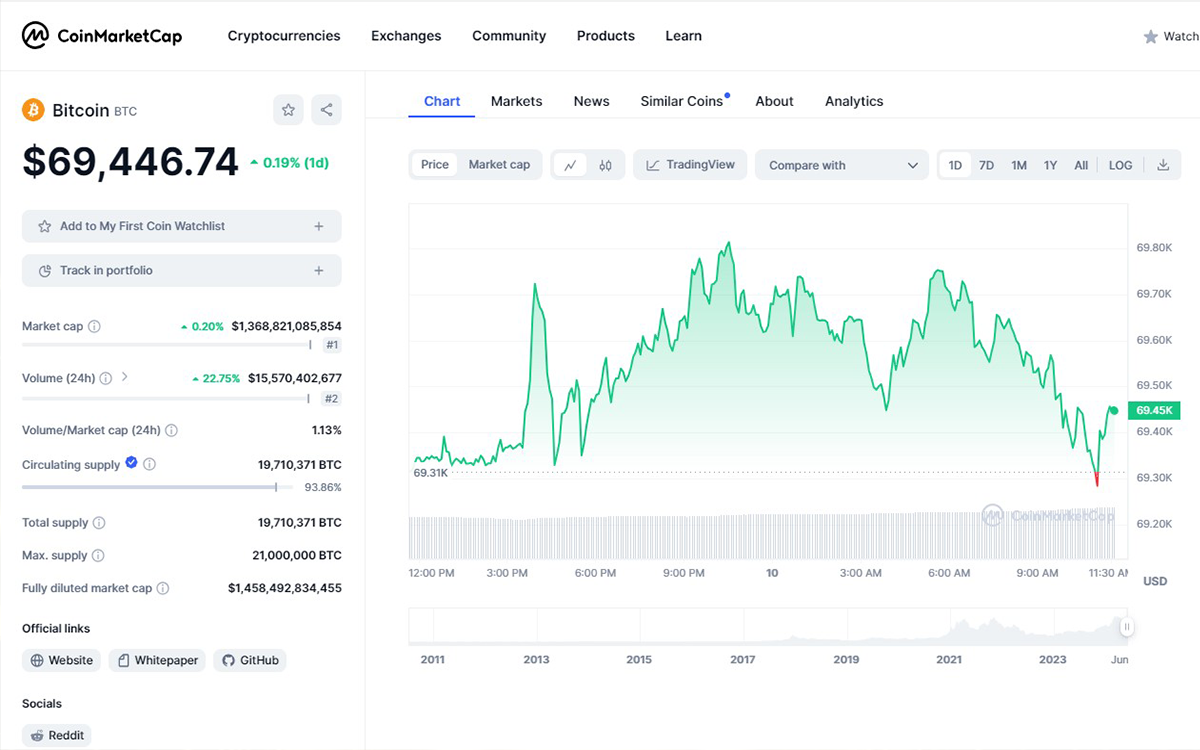Click the info icon beside Market cap
This screenshot has height=750, width=1200.
point(94,326)
